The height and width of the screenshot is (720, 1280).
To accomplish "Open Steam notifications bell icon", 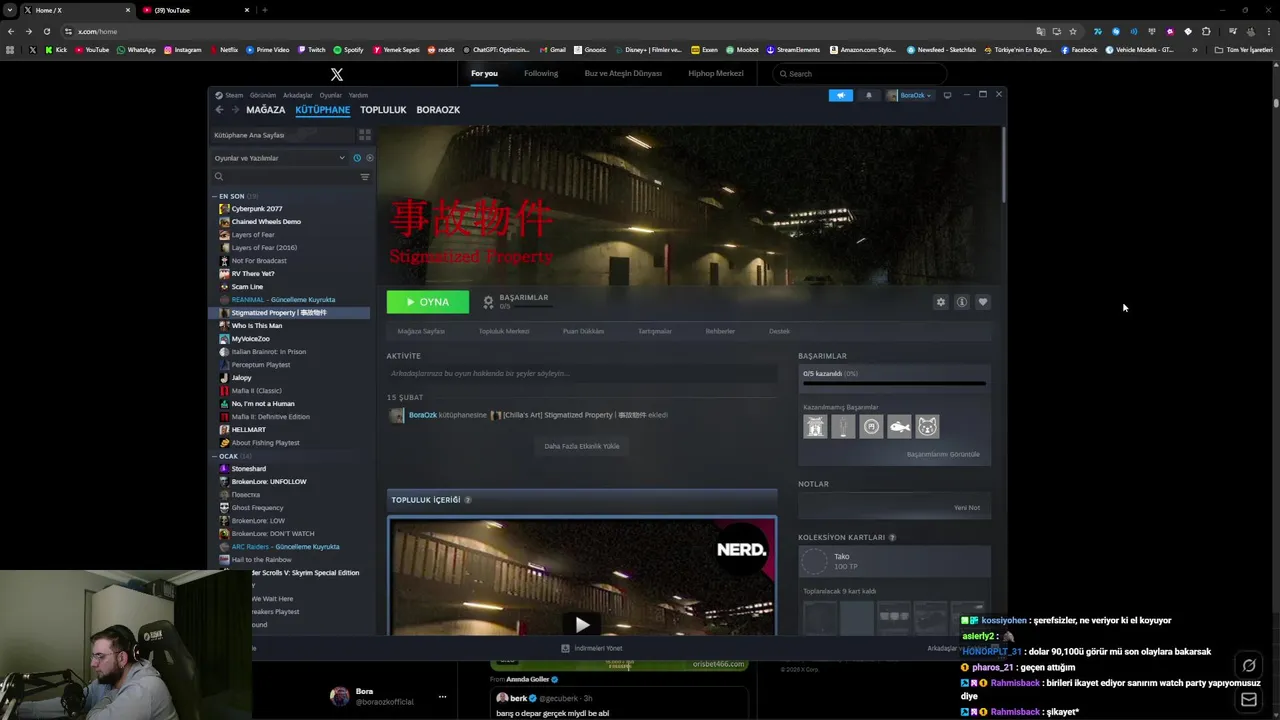I will point(868,95).
